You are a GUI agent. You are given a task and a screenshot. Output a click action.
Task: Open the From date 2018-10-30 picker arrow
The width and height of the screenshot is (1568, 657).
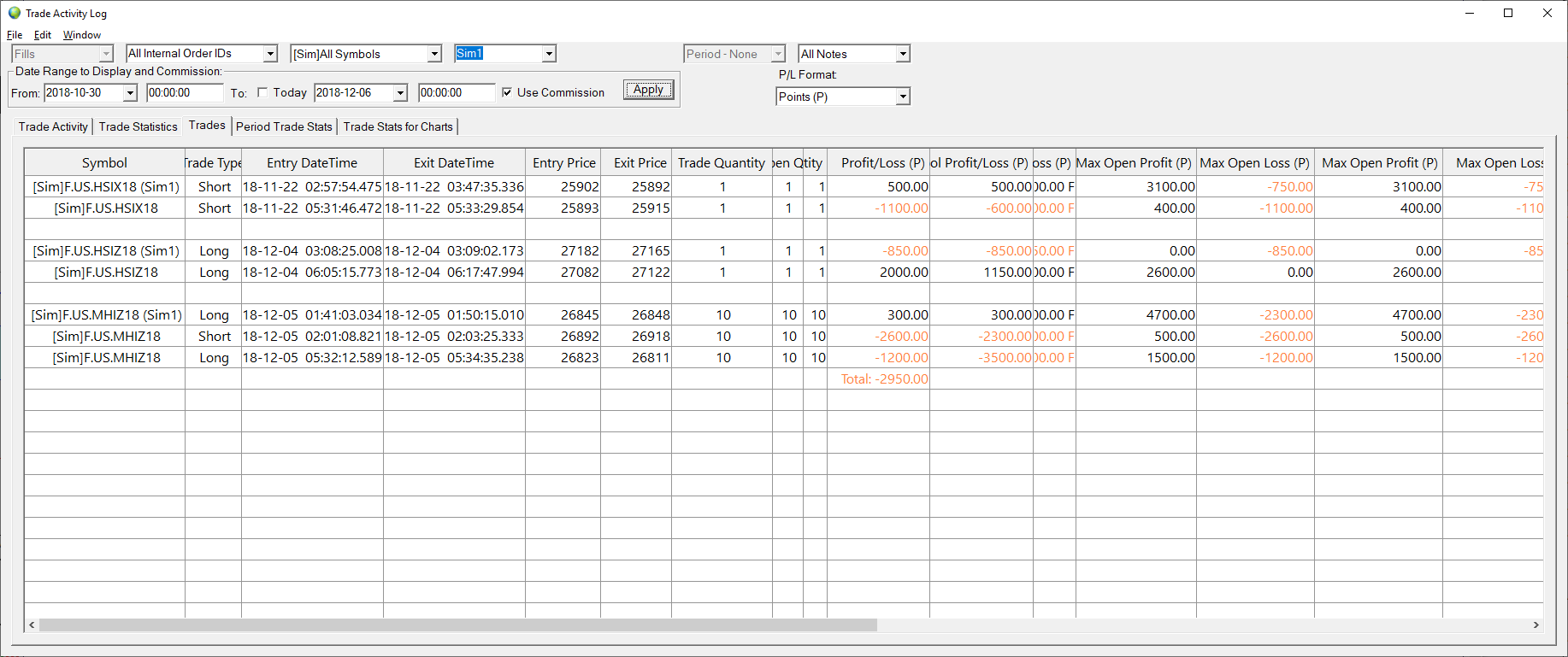[130, 93]
